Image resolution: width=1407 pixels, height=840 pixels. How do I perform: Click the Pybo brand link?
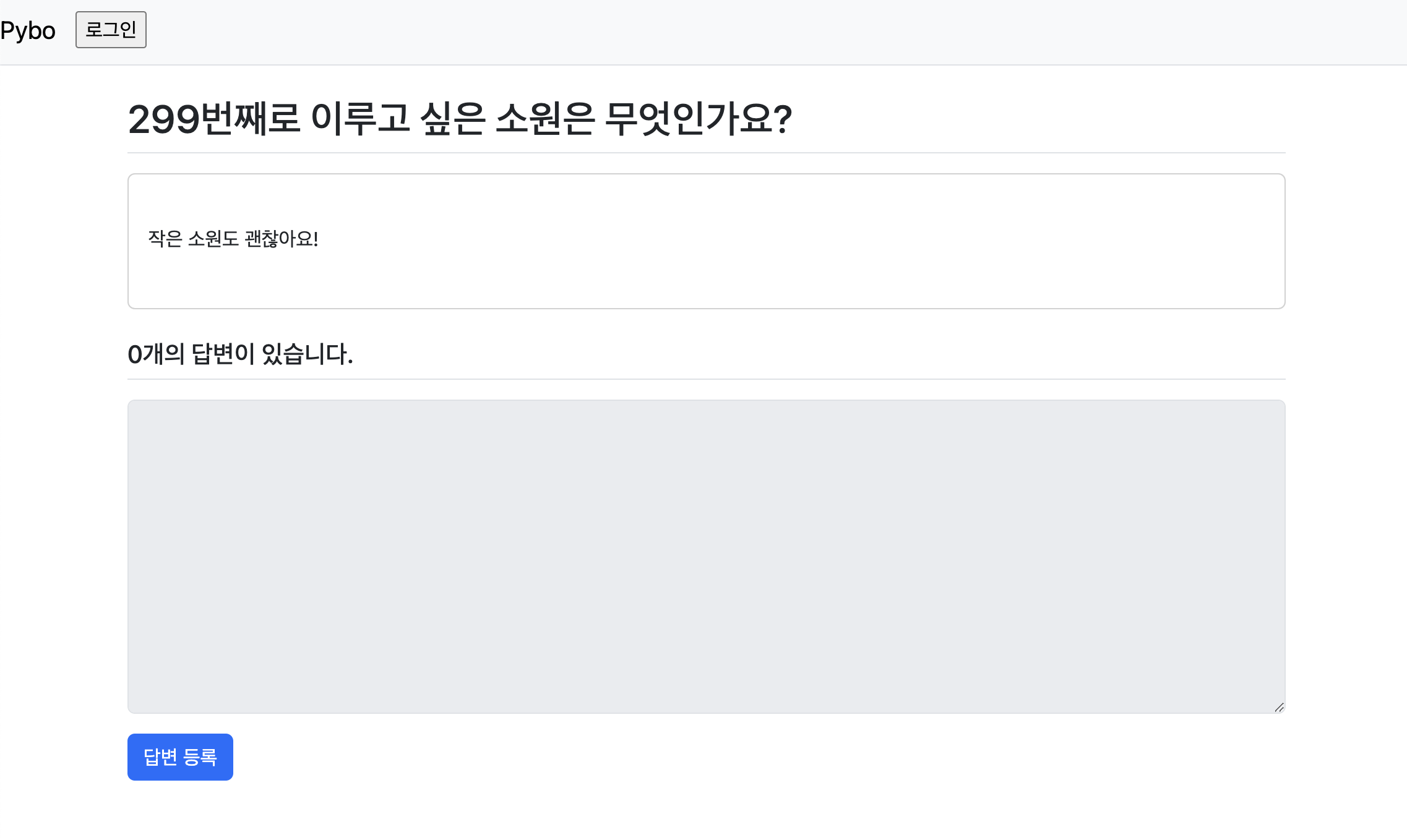pyautogui.click(x=28, y=31)
